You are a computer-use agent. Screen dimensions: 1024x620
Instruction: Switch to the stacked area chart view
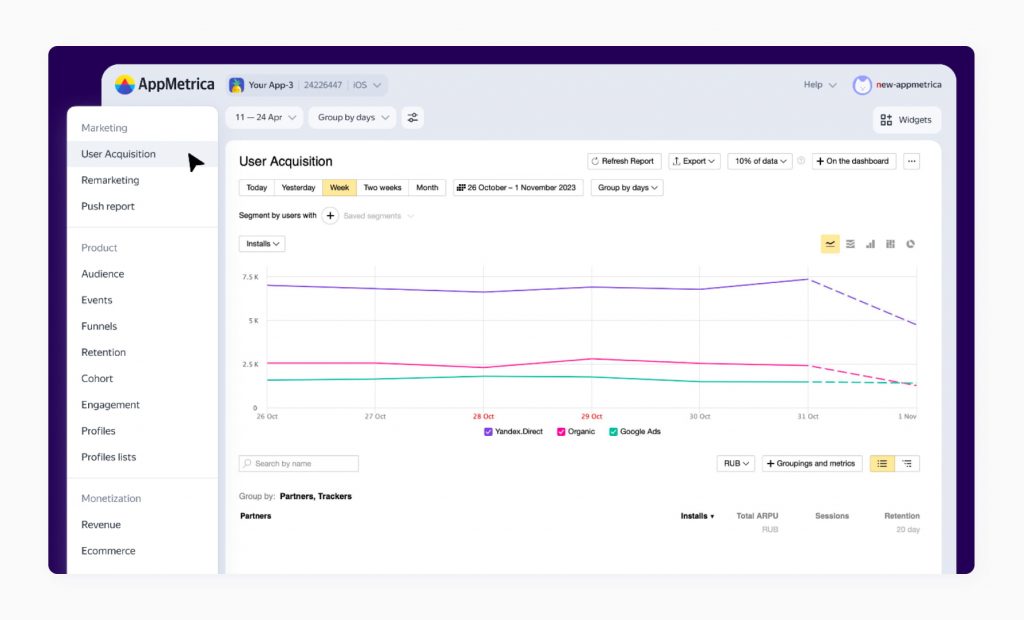[850, 243]
